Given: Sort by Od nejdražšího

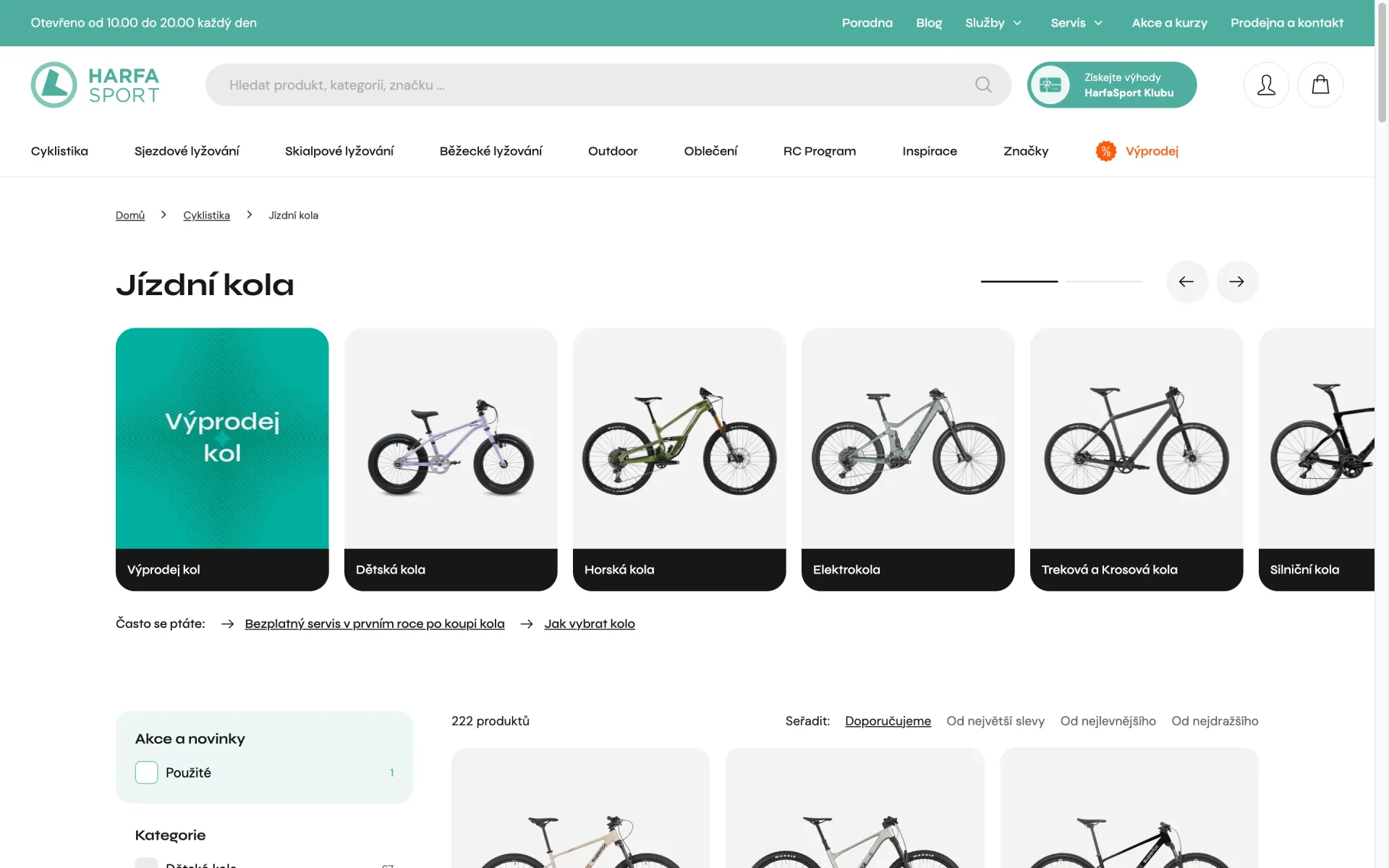Looking at the screenshot, I should [x=1215, y=720].
